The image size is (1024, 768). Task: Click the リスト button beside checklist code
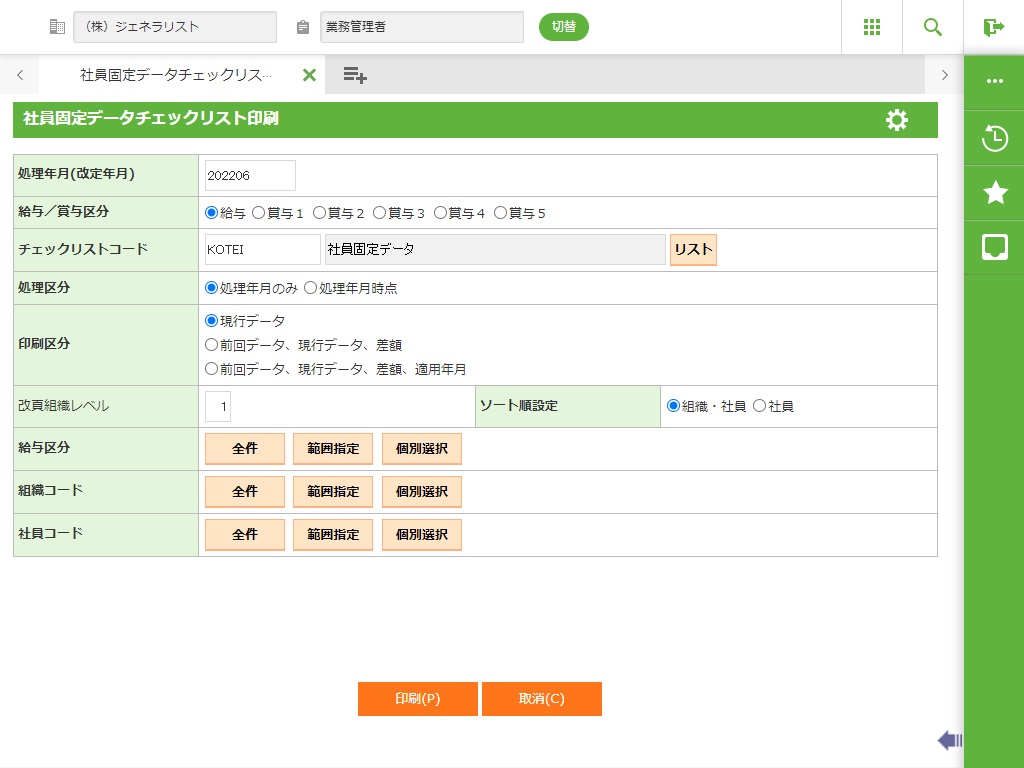click(x=693, y=250)
